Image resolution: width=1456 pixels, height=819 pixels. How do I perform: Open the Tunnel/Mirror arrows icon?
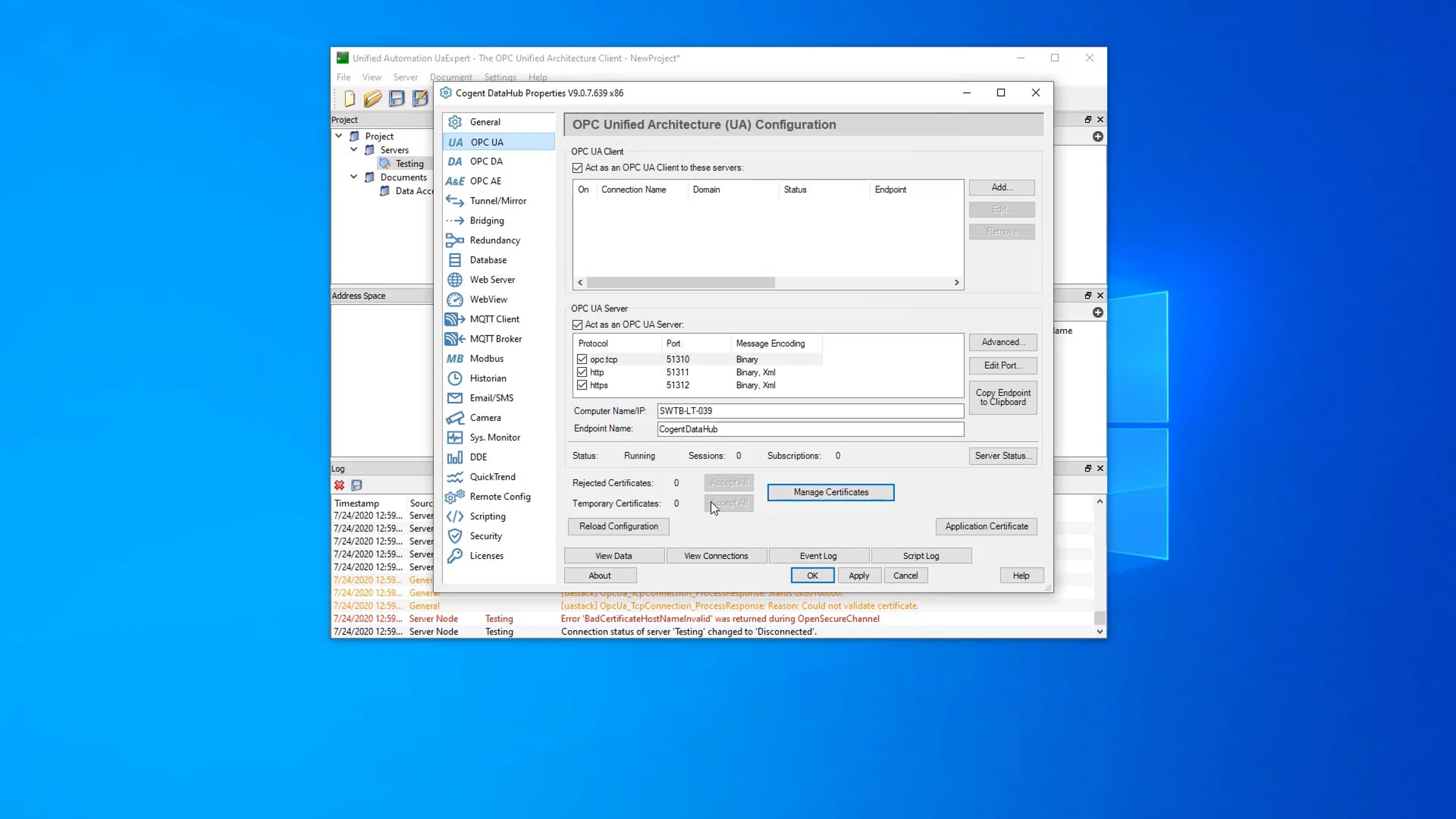pyautogui.click(x=454, y=201)
